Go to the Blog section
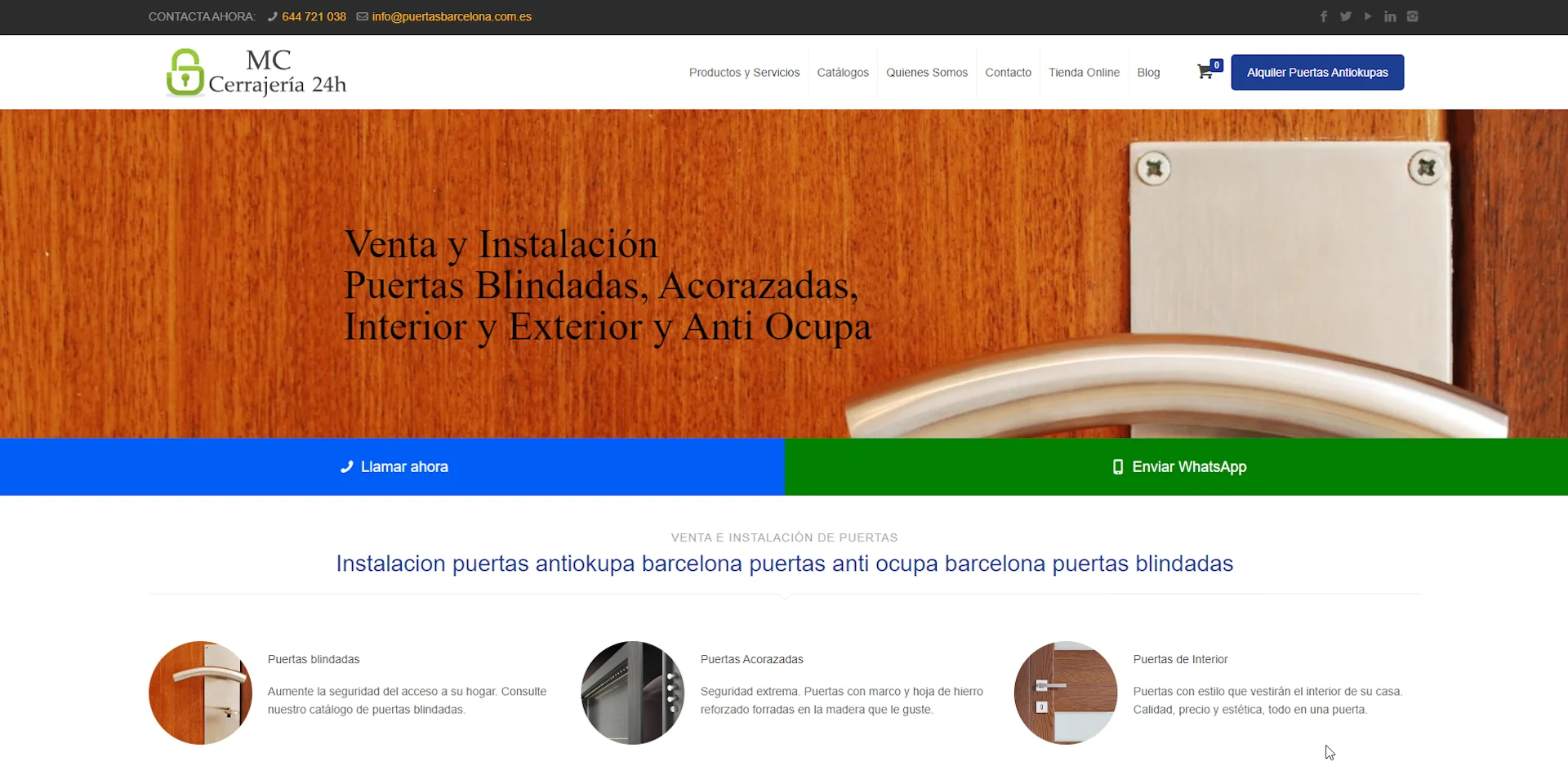The width and height of the screenshot is (1568, 762). pos(1149,72)
